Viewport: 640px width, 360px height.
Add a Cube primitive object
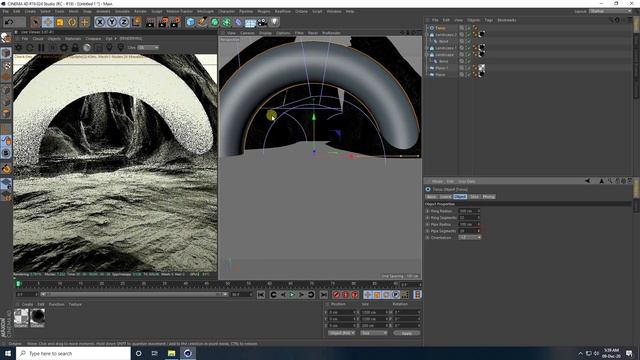click(x=191, y=22)
